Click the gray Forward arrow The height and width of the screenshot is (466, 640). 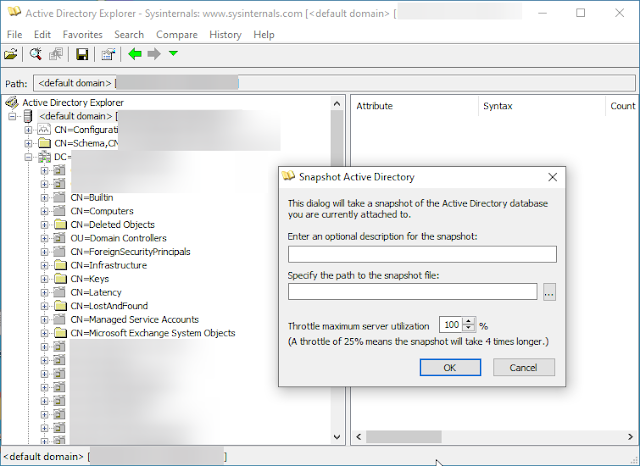(154, 54)
